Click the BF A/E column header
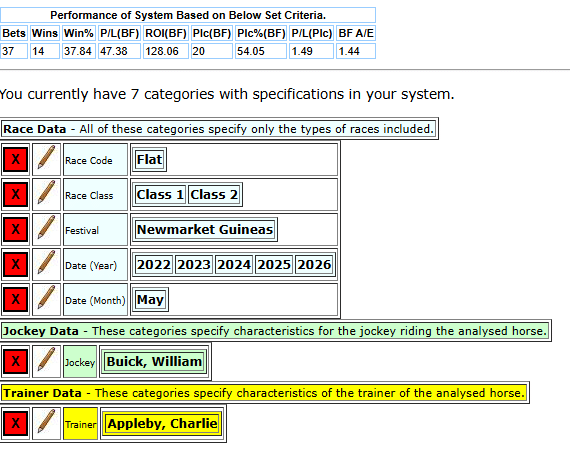 356,33
